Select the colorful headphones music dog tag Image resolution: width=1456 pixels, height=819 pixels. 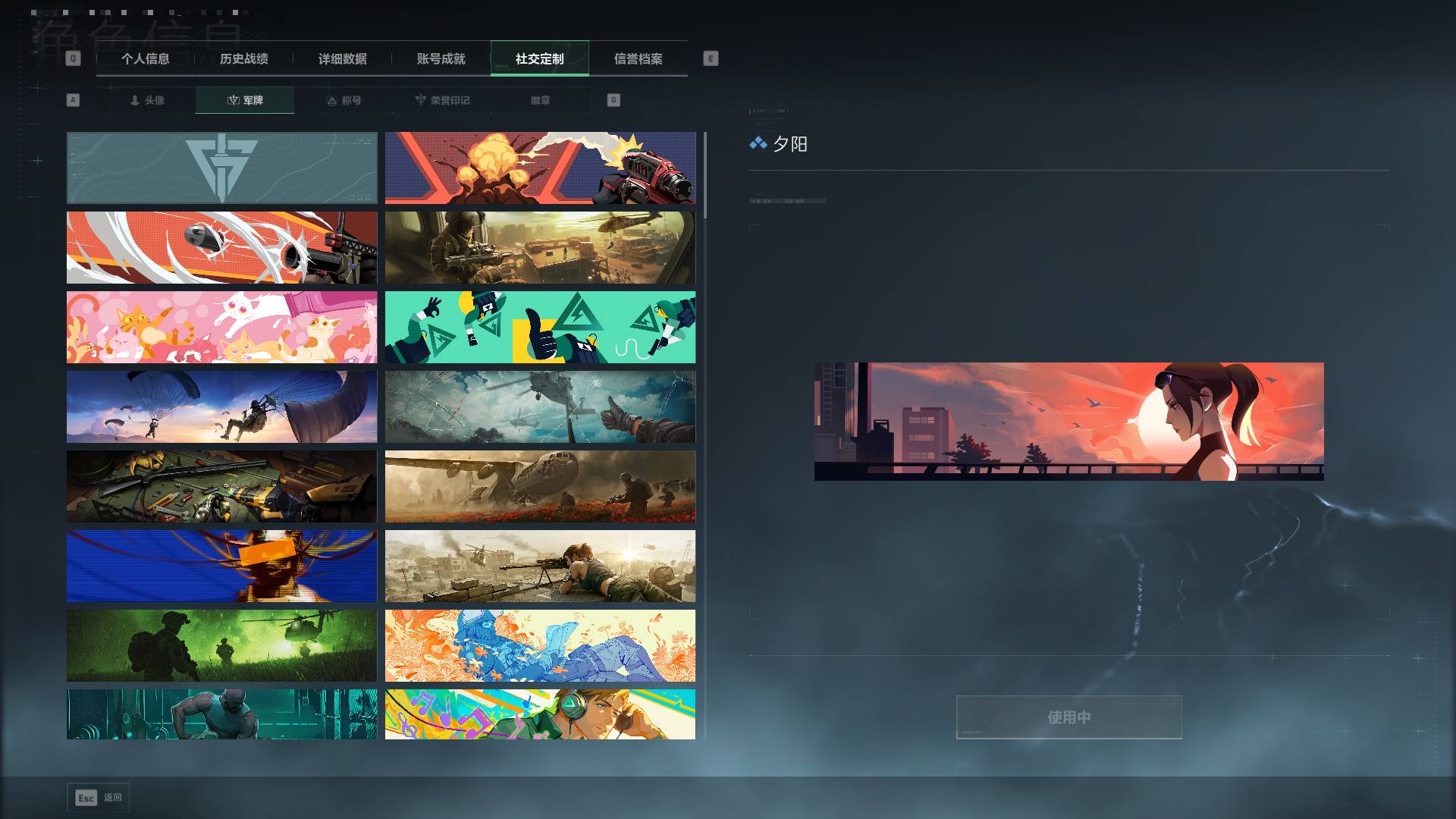[x=540, y=714]
